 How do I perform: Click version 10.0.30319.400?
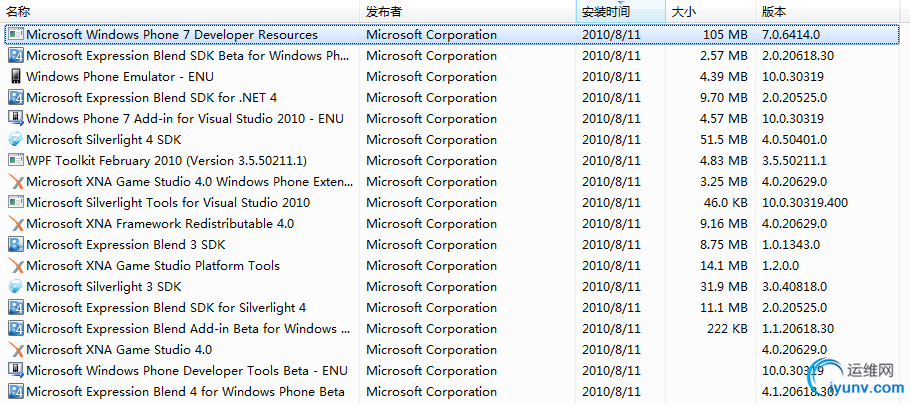pyautogui.click(x=805, y=203)
